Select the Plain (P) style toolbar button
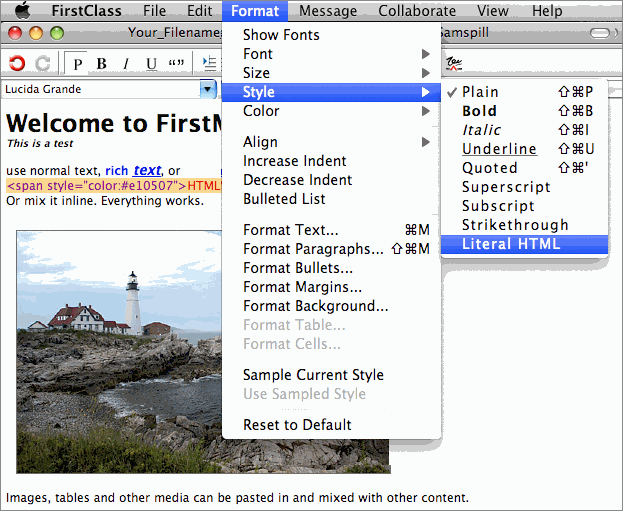 pyautogui.click(x=77, y=63)
